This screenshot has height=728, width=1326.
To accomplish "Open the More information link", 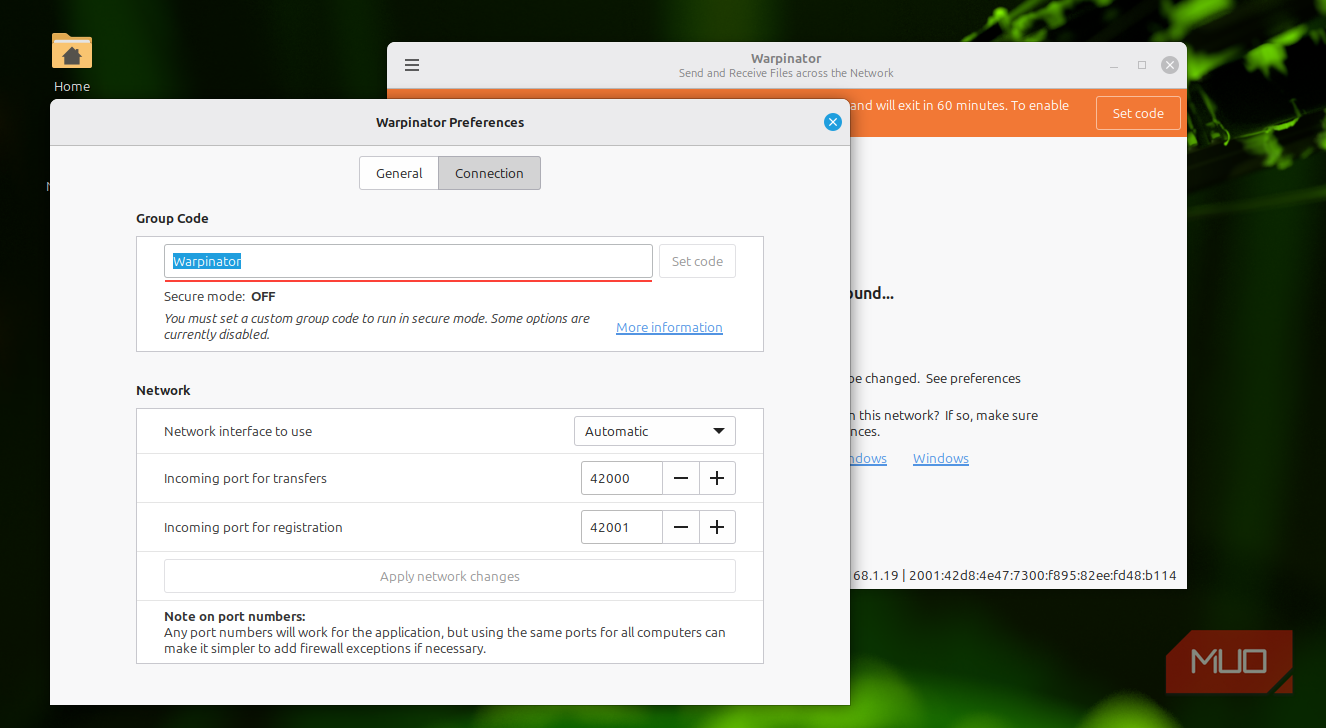I will click(x=669, y=327).
